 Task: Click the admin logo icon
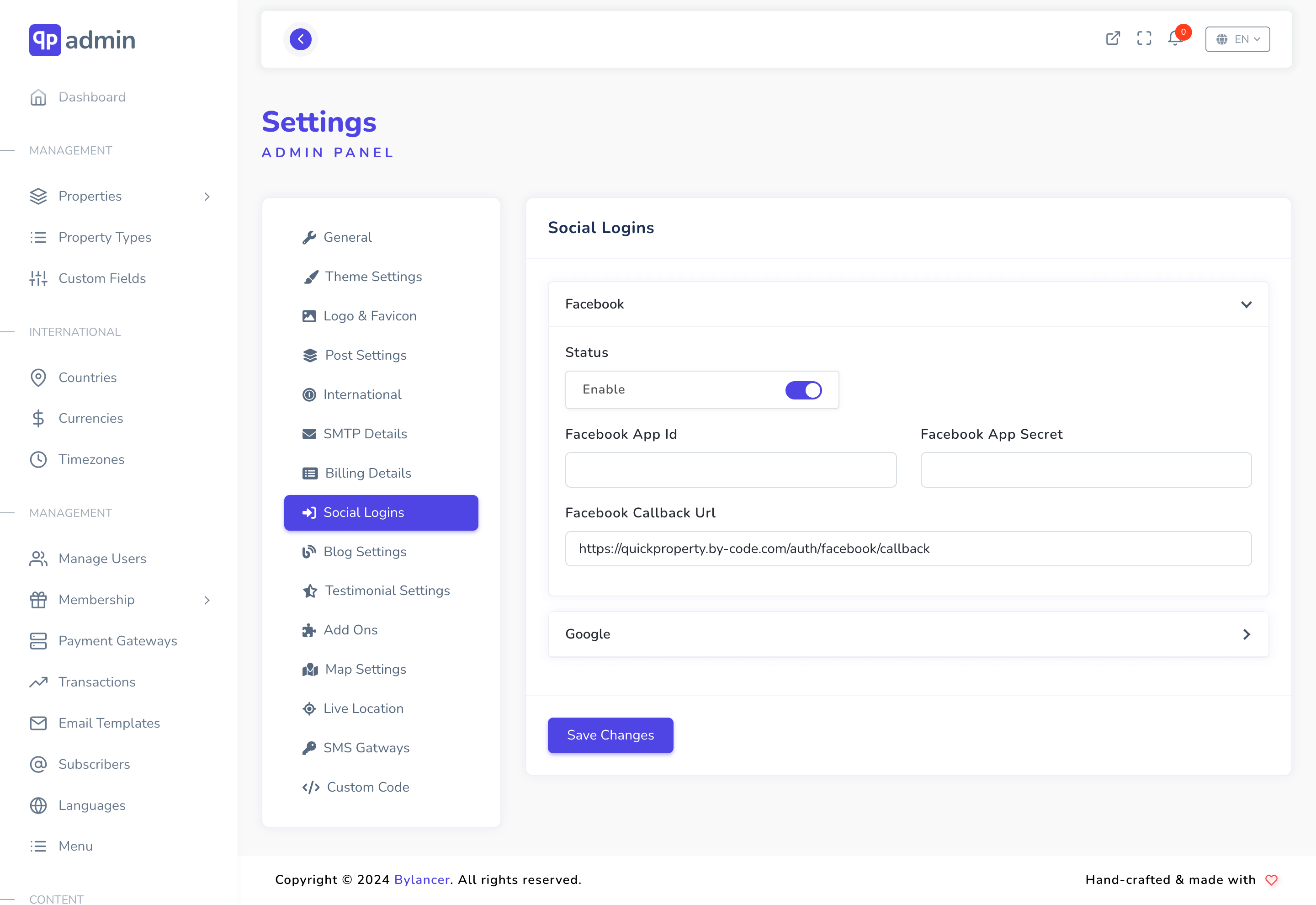pyautogui.click(x=45, y=40)
